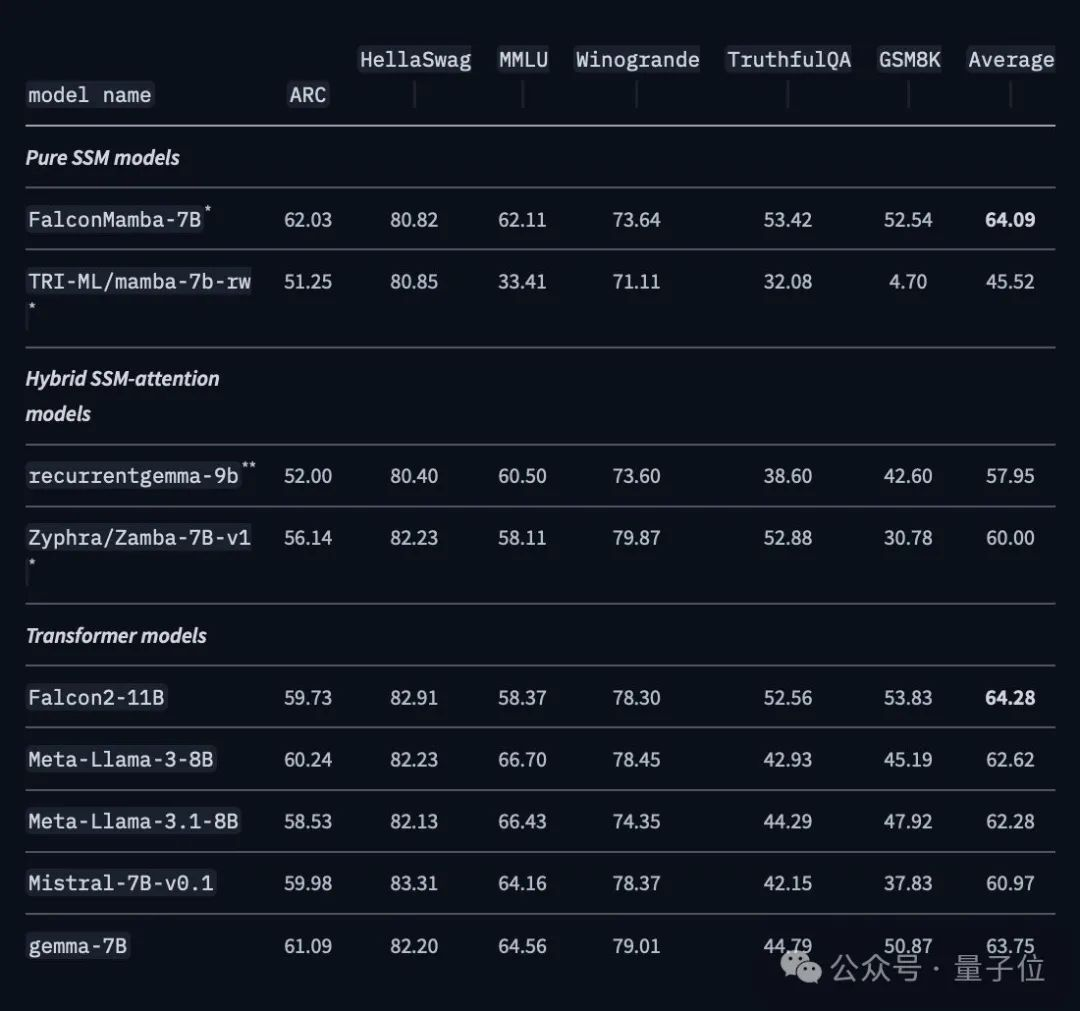Select the Meta-Llama-3-8B model name
Viewport: 1080px width, 1011px height.
(x=121, y=760)
